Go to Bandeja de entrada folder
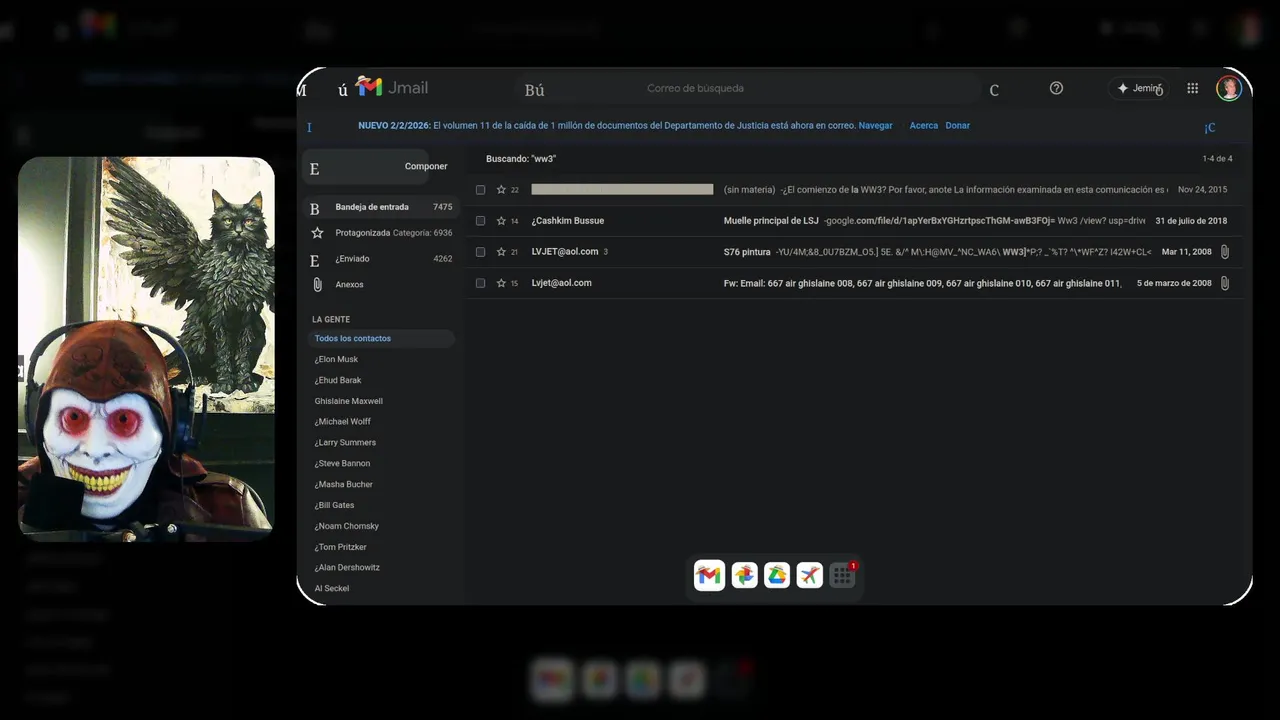 [x=380, y=207]
